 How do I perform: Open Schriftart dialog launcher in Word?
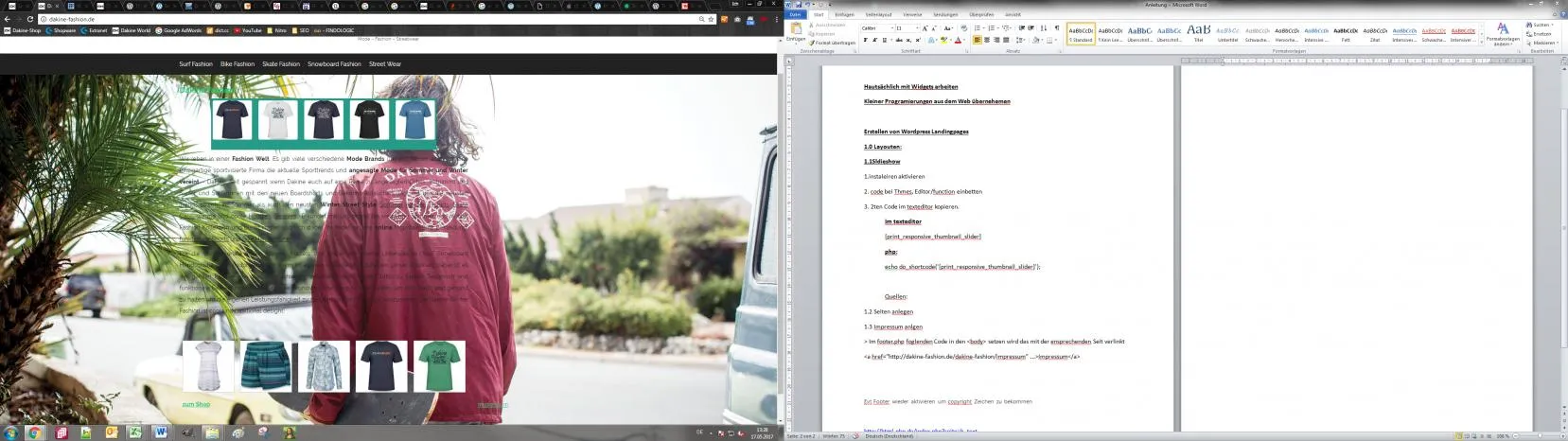tap(966, 51)
